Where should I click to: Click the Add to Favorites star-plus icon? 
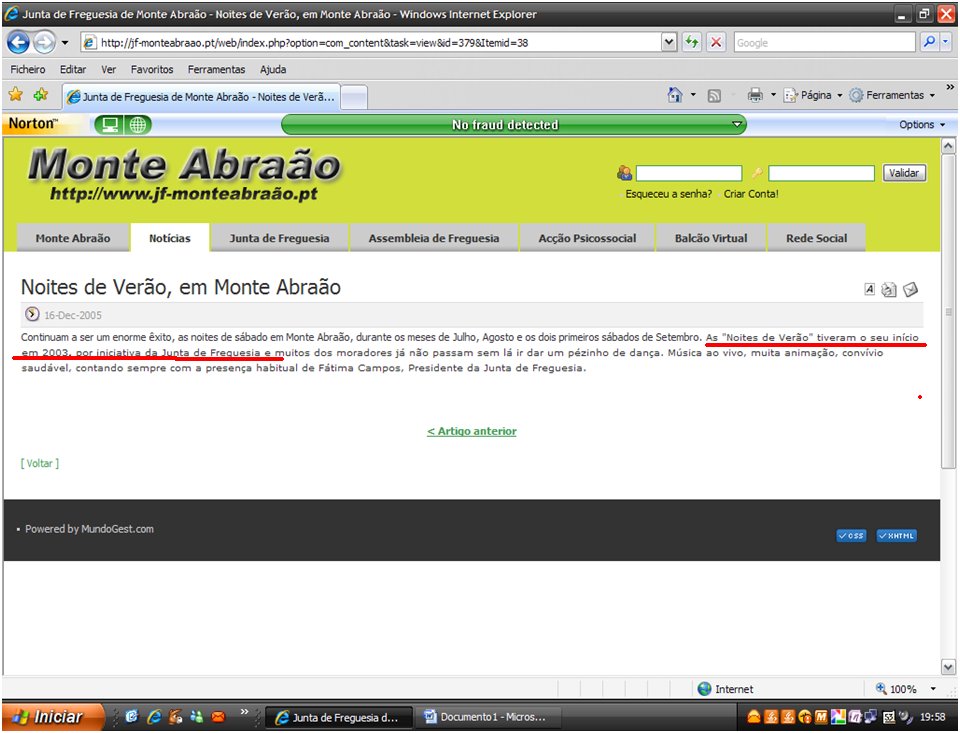pos(41,94)
